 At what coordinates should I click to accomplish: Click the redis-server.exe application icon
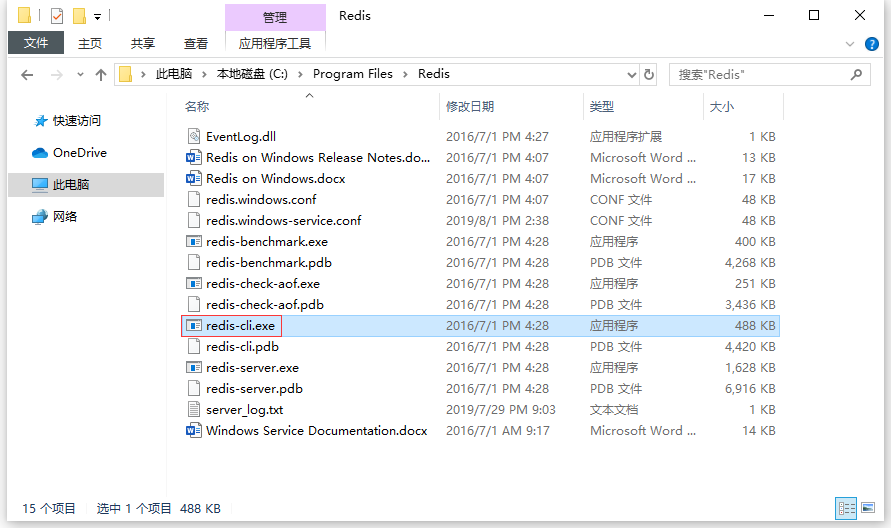(x=194, y=368)
